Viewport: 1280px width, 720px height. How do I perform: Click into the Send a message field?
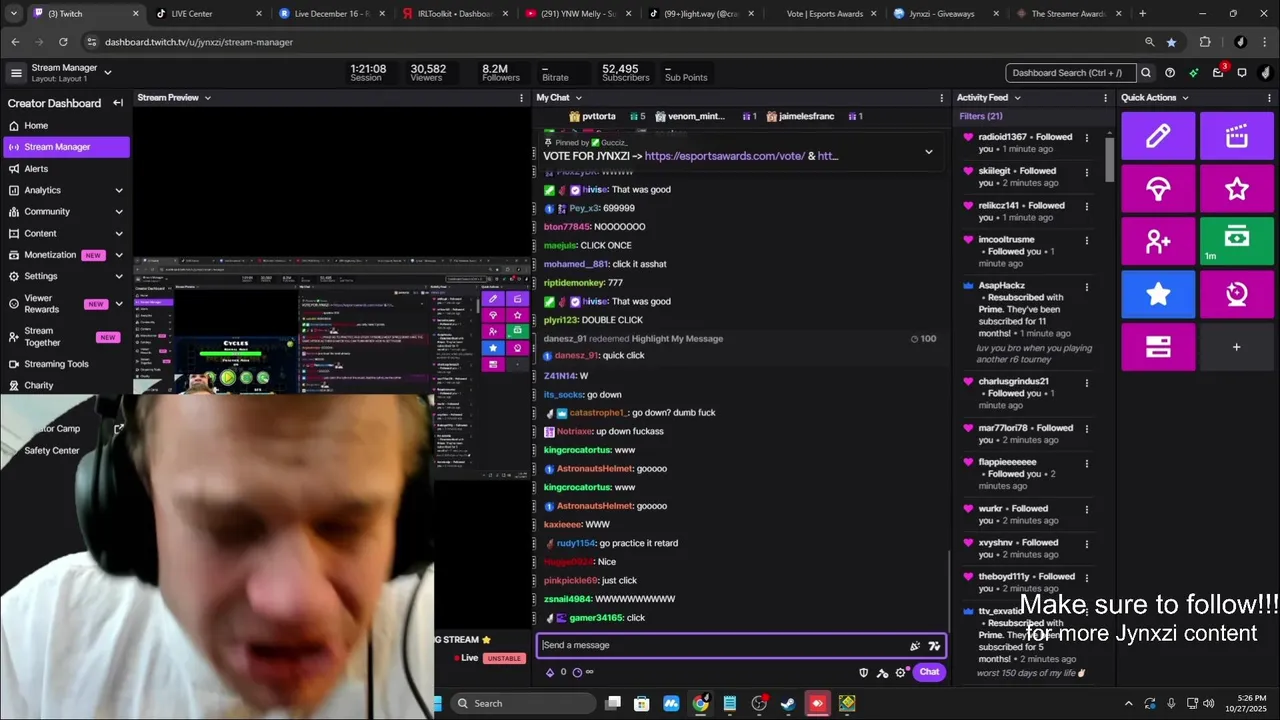741,645
